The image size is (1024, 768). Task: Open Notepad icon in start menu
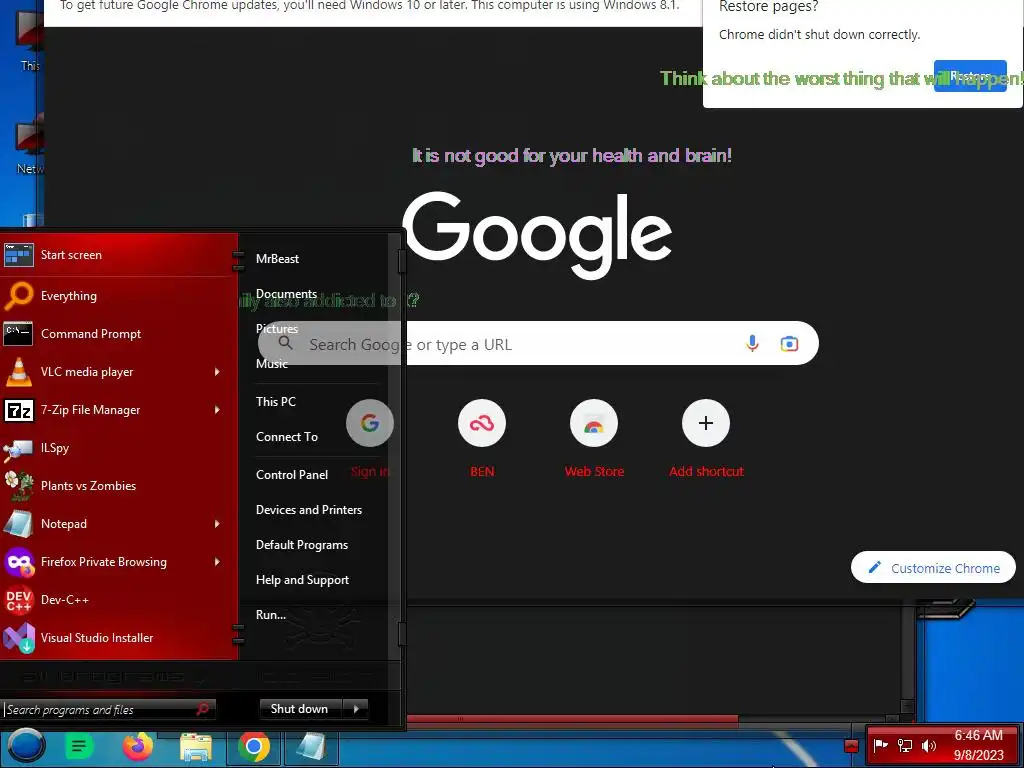pos(18,524)
